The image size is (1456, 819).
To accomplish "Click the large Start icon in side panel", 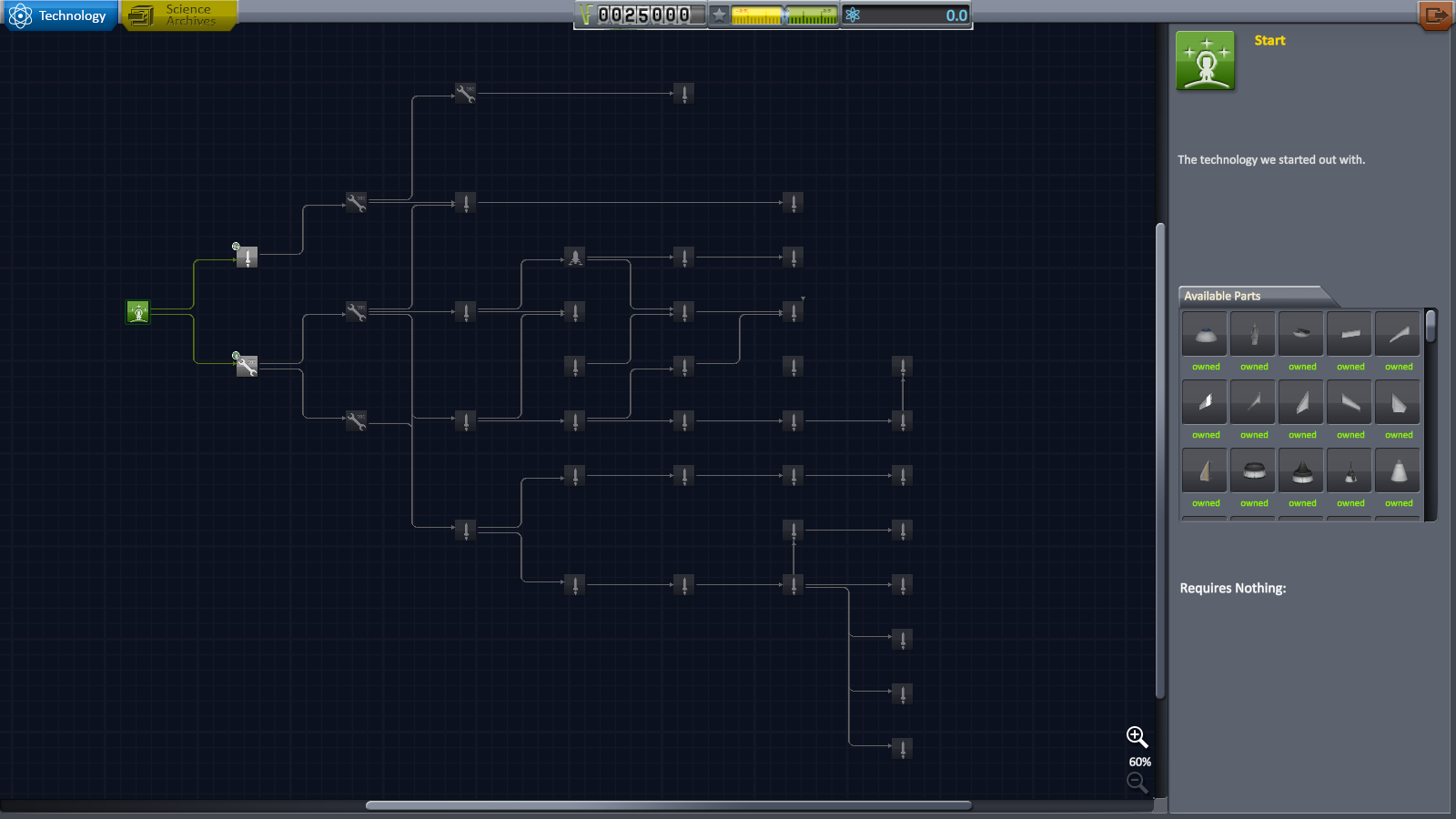I will pyautogui.click(x=1205, y=61).
